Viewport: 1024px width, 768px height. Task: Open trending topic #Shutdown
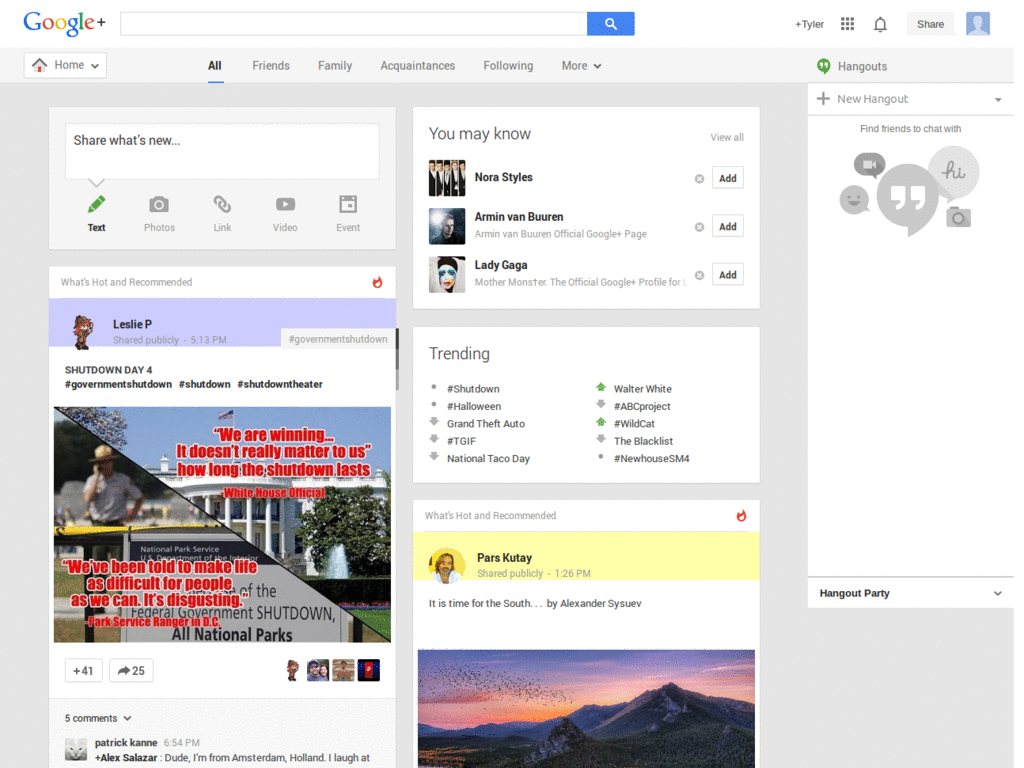click(473, 389)
